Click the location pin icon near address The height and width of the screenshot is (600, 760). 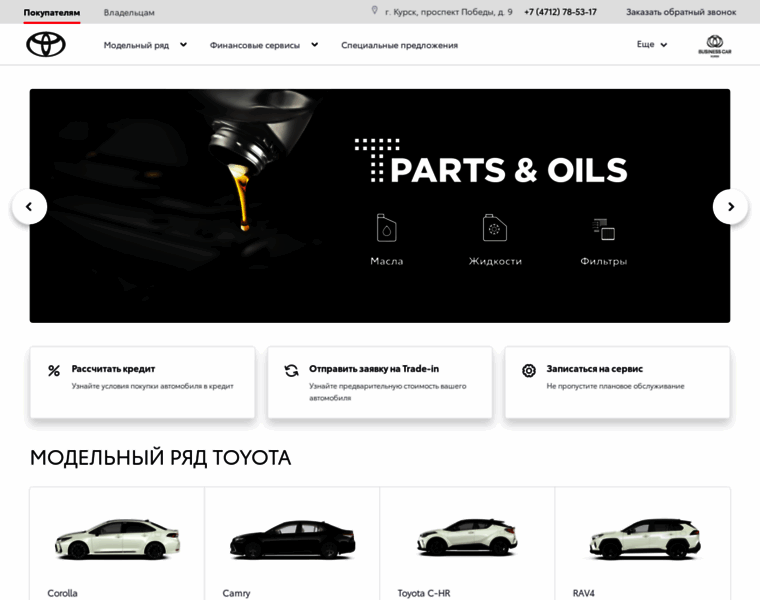[x=374, y=10]
